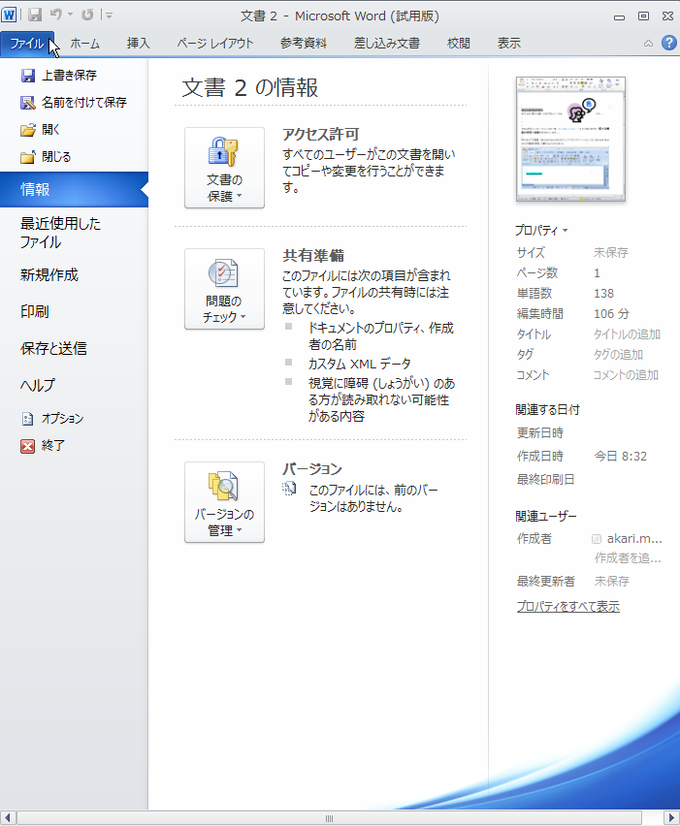Switch to the 参考資料 tab
This screenshot has width=680, height=826.
303,44
